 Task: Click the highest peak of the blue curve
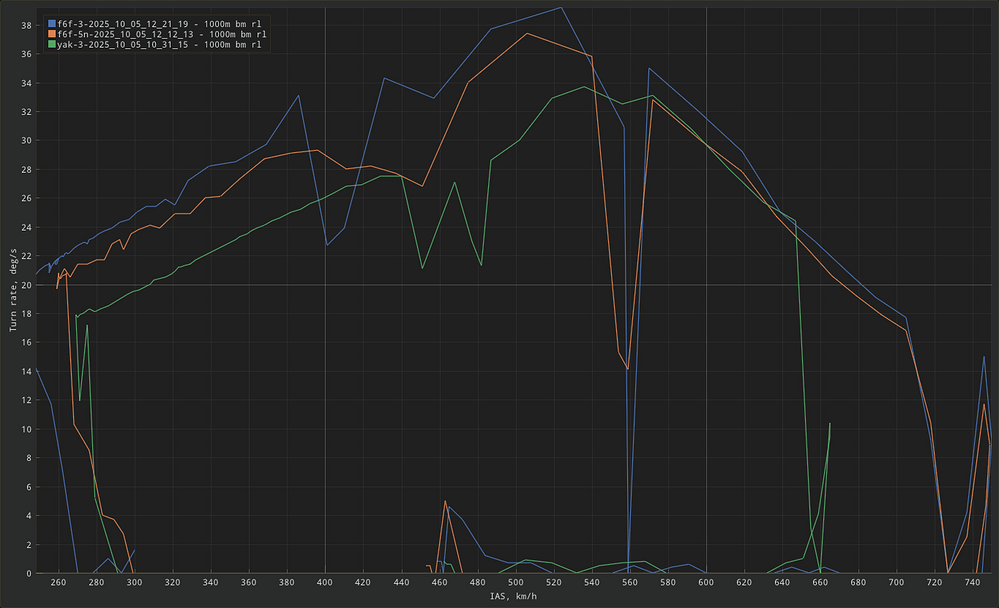(x=561, y=7)
